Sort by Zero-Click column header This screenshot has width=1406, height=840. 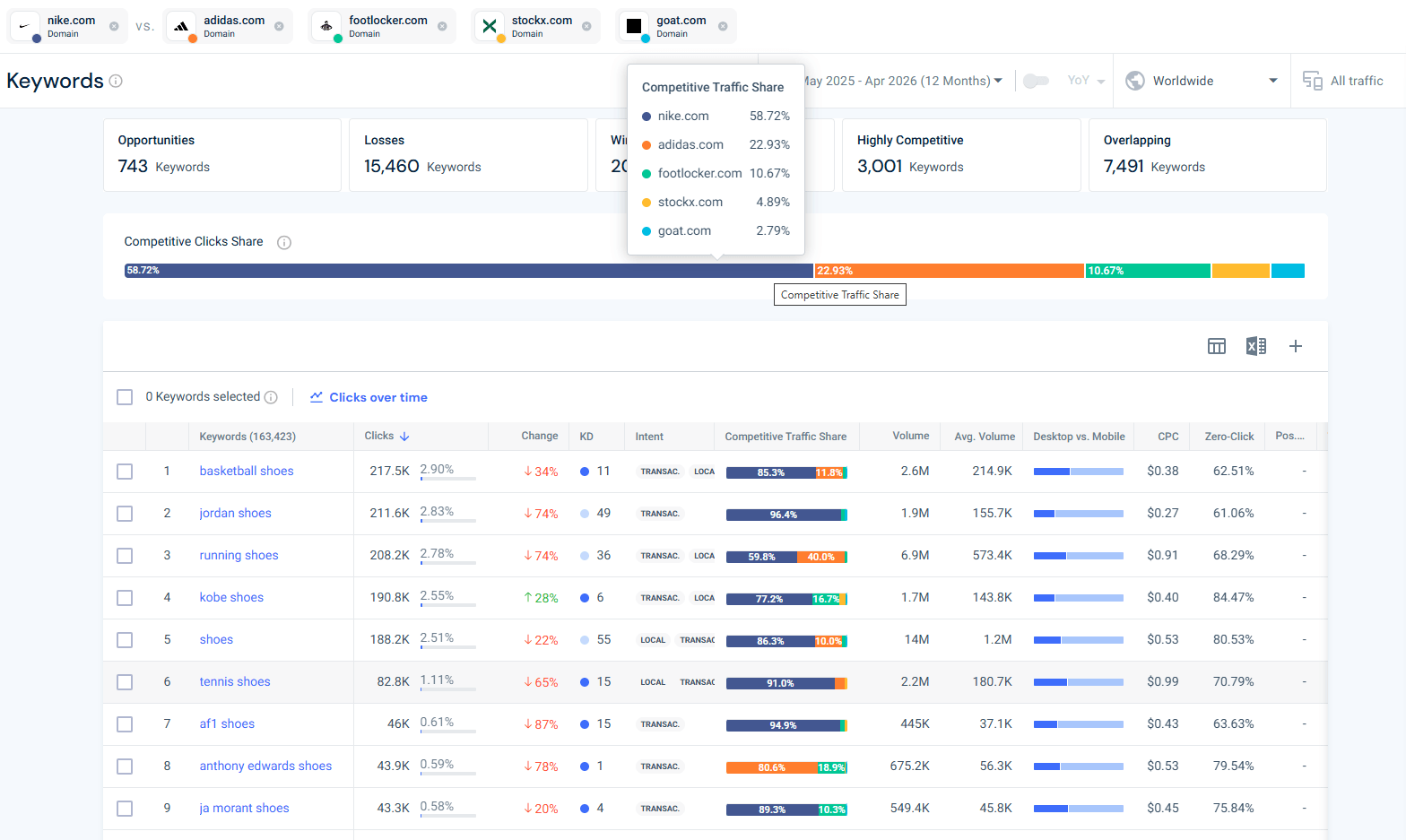pos(1229,437)
